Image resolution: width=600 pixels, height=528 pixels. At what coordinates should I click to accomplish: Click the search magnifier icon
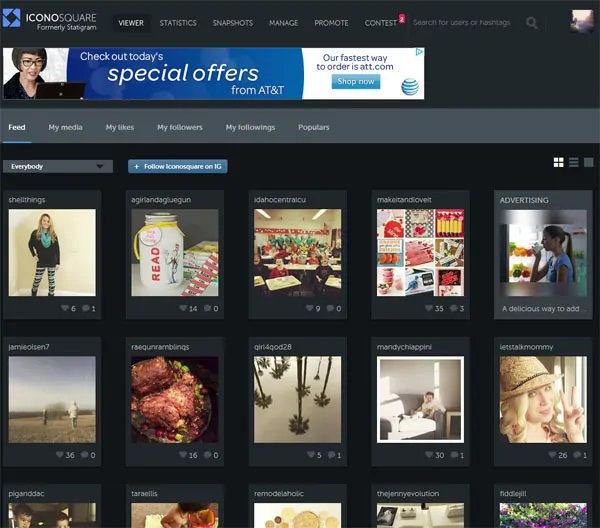click(x=532, y=23)
